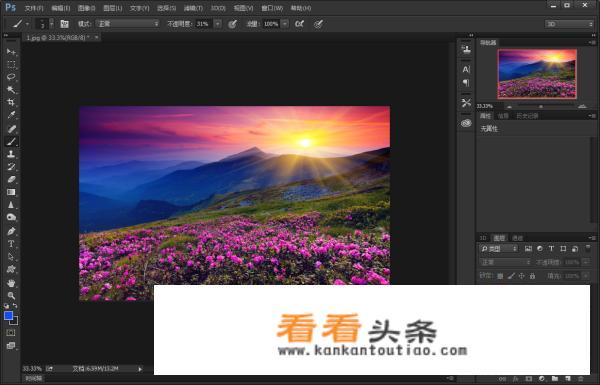Screen dimensions: 600x385
Task: Toggle pressure for size button
Action: (x=318, y=24)
